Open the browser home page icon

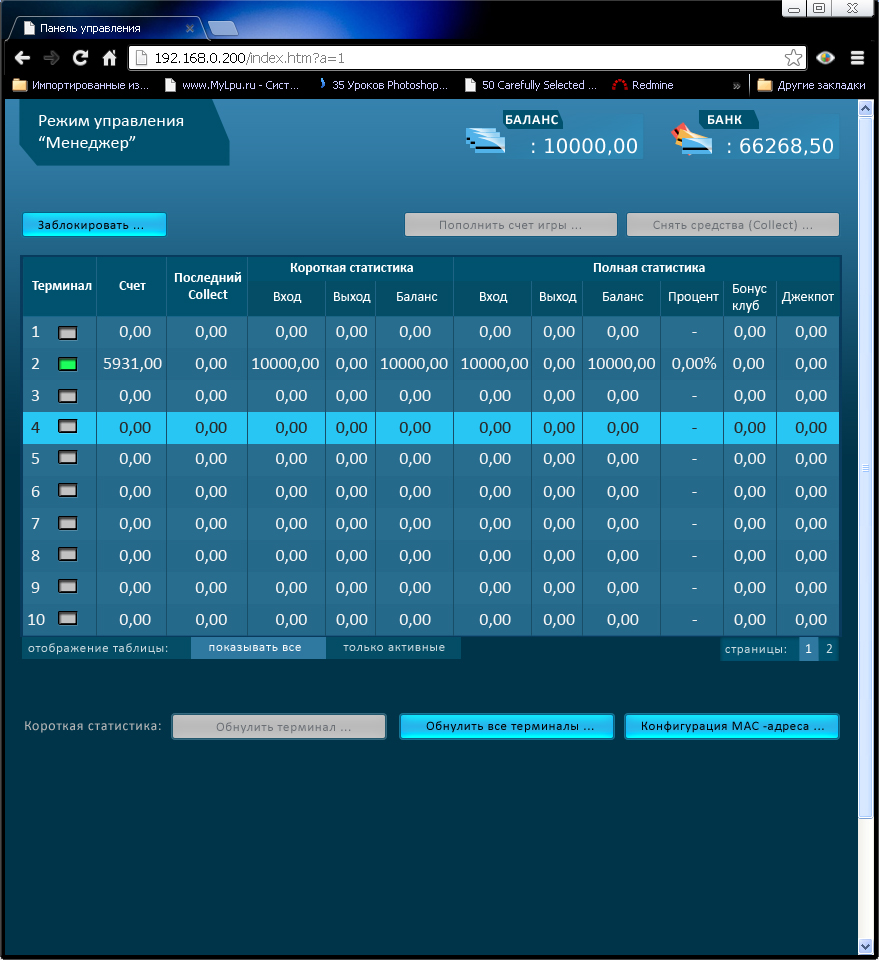pyautogui.click(x=110, y=58)
